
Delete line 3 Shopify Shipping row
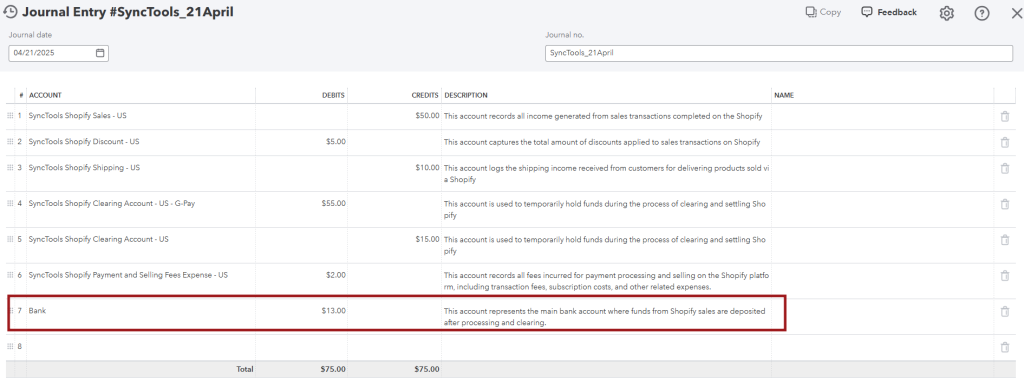point(1004,169)
